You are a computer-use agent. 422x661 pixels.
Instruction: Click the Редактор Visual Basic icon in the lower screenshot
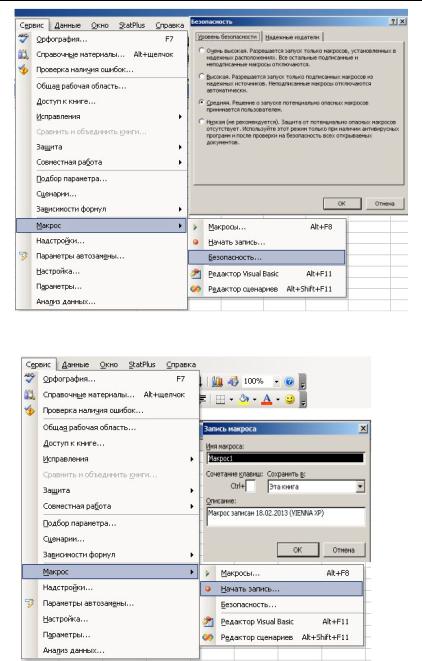click(x=208, y=621)
